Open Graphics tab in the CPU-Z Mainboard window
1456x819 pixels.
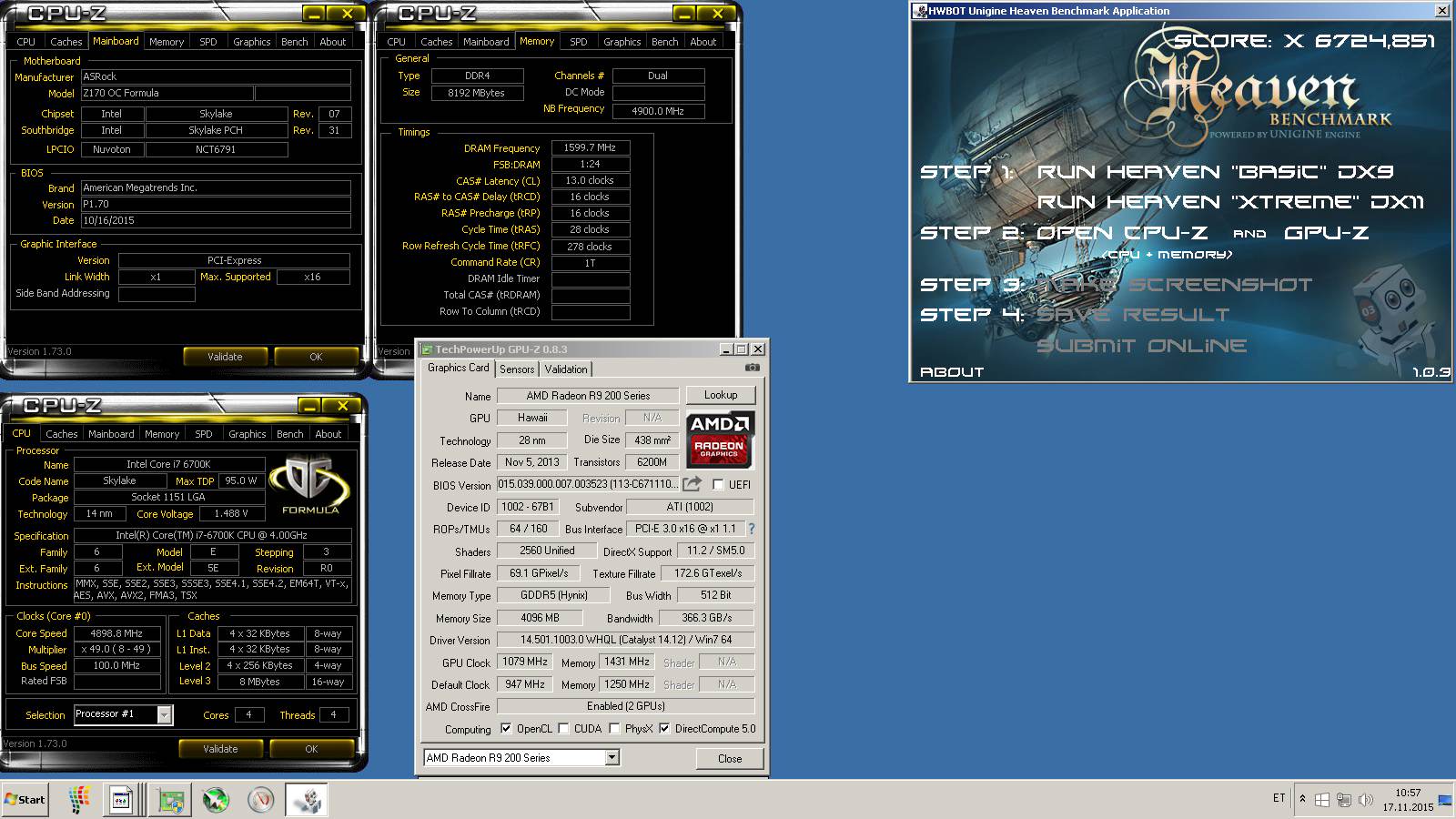tap(251, 42)
